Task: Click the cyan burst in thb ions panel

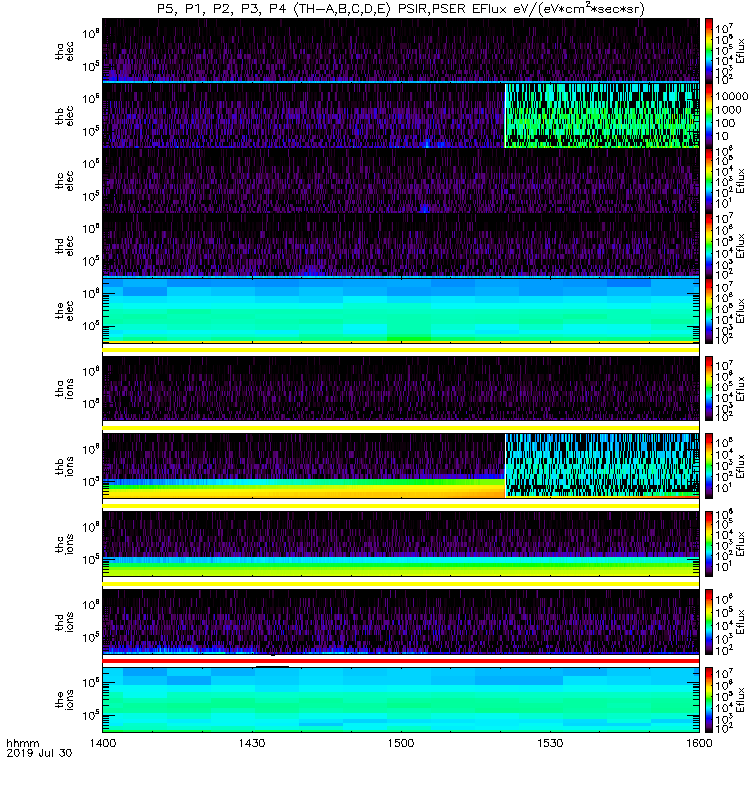Action: pyautogui.click(x=602, y=465)
